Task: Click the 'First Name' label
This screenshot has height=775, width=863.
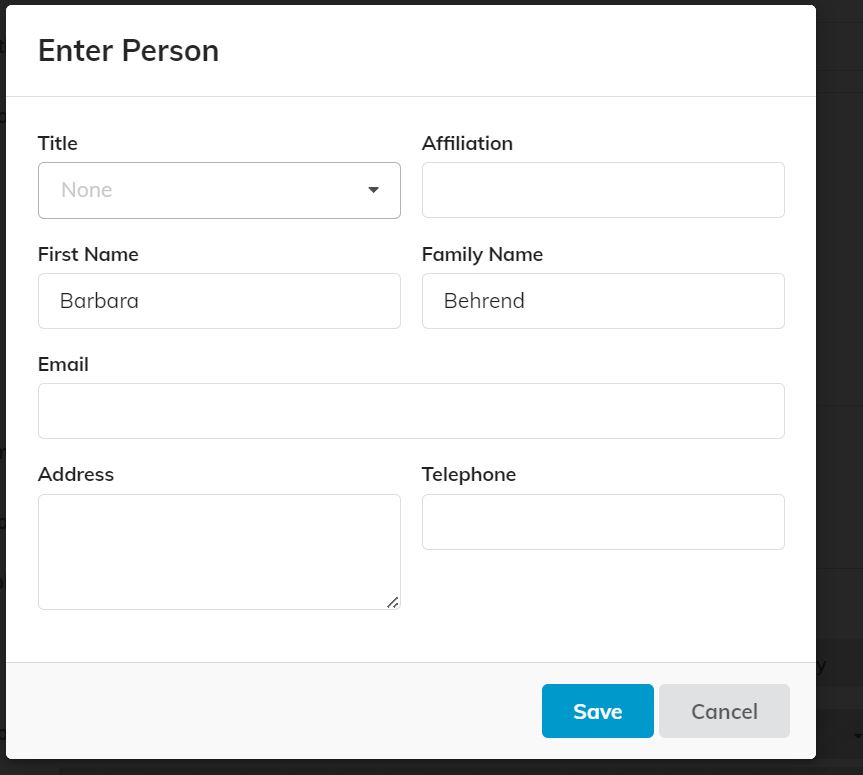Action: [88, 254]
